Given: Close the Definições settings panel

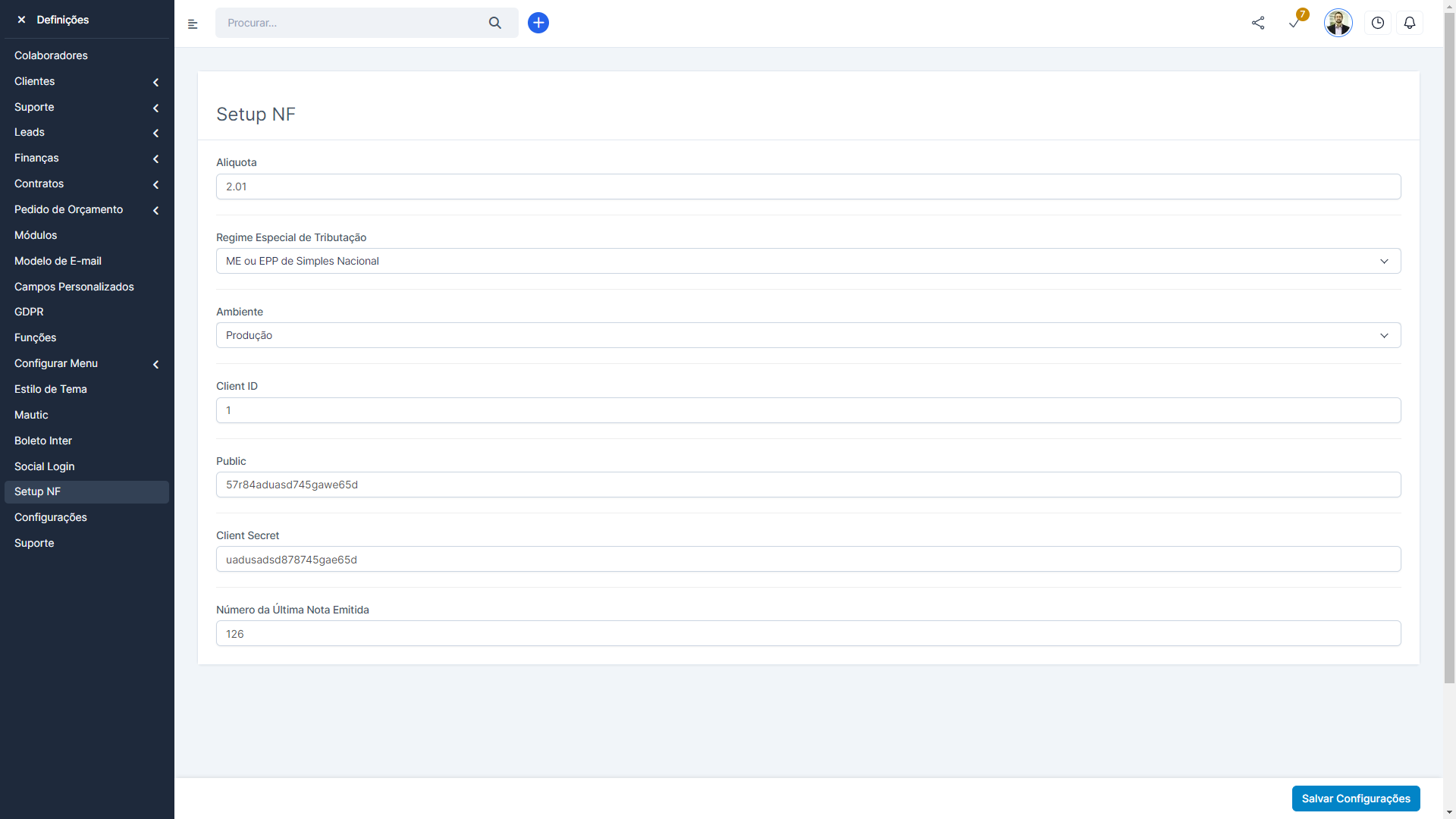Looking at the screenshot, I should coord(21,20).
